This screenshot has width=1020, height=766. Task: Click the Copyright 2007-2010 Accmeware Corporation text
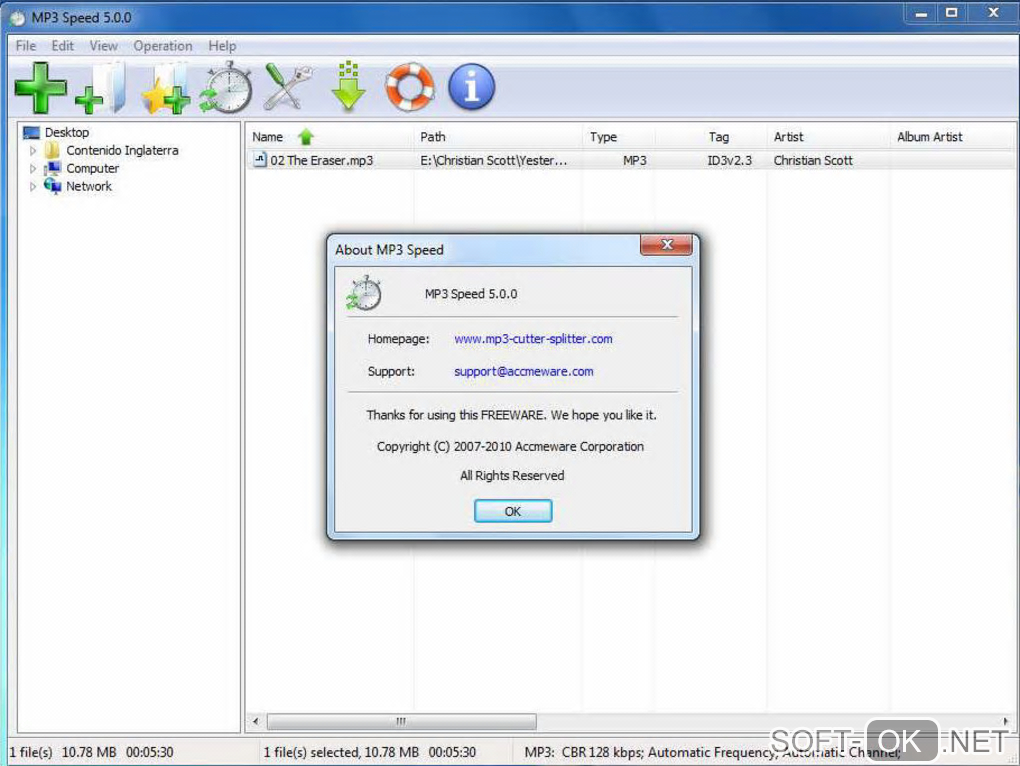tap(510, 447)
